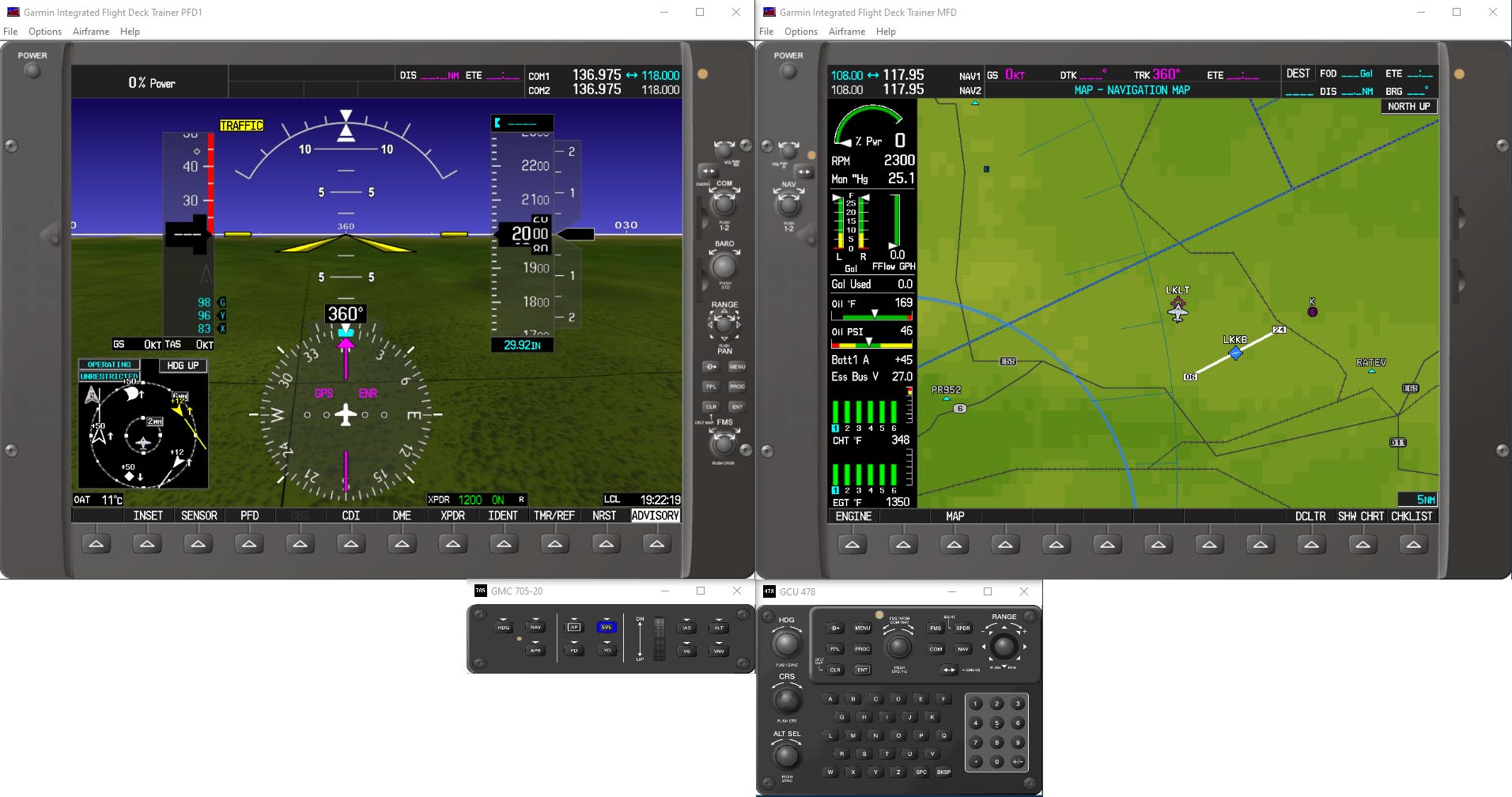Click the bezel key under the INSET softkey
Viewport: 1512px width, 797px height.
coord(147,544)
